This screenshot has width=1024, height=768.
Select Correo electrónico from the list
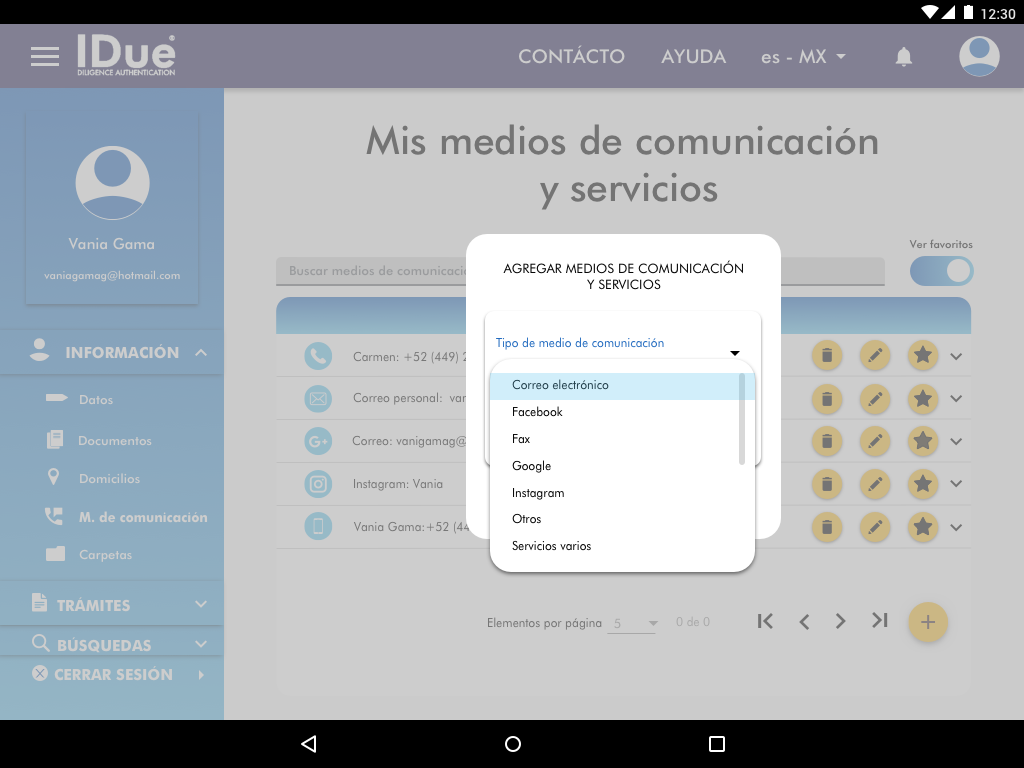[x=560, y=385]
